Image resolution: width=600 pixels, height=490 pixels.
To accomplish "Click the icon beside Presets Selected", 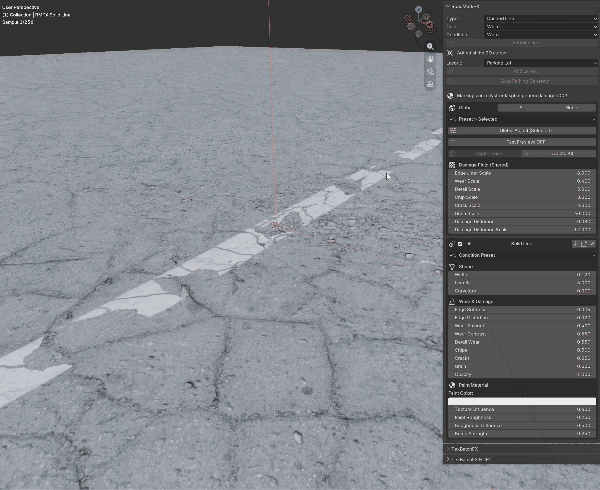I will tap(452, 119).
